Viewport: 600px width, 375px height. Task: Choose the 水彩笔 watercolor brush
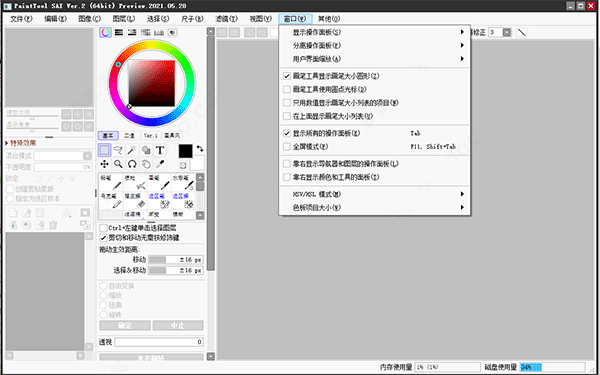(183, 183)
